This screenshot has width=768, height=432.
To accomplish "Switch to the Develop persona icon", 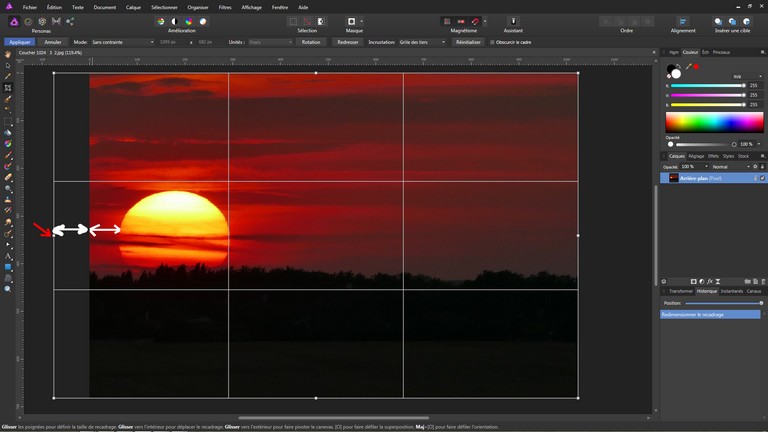I will tap(42, 22).
